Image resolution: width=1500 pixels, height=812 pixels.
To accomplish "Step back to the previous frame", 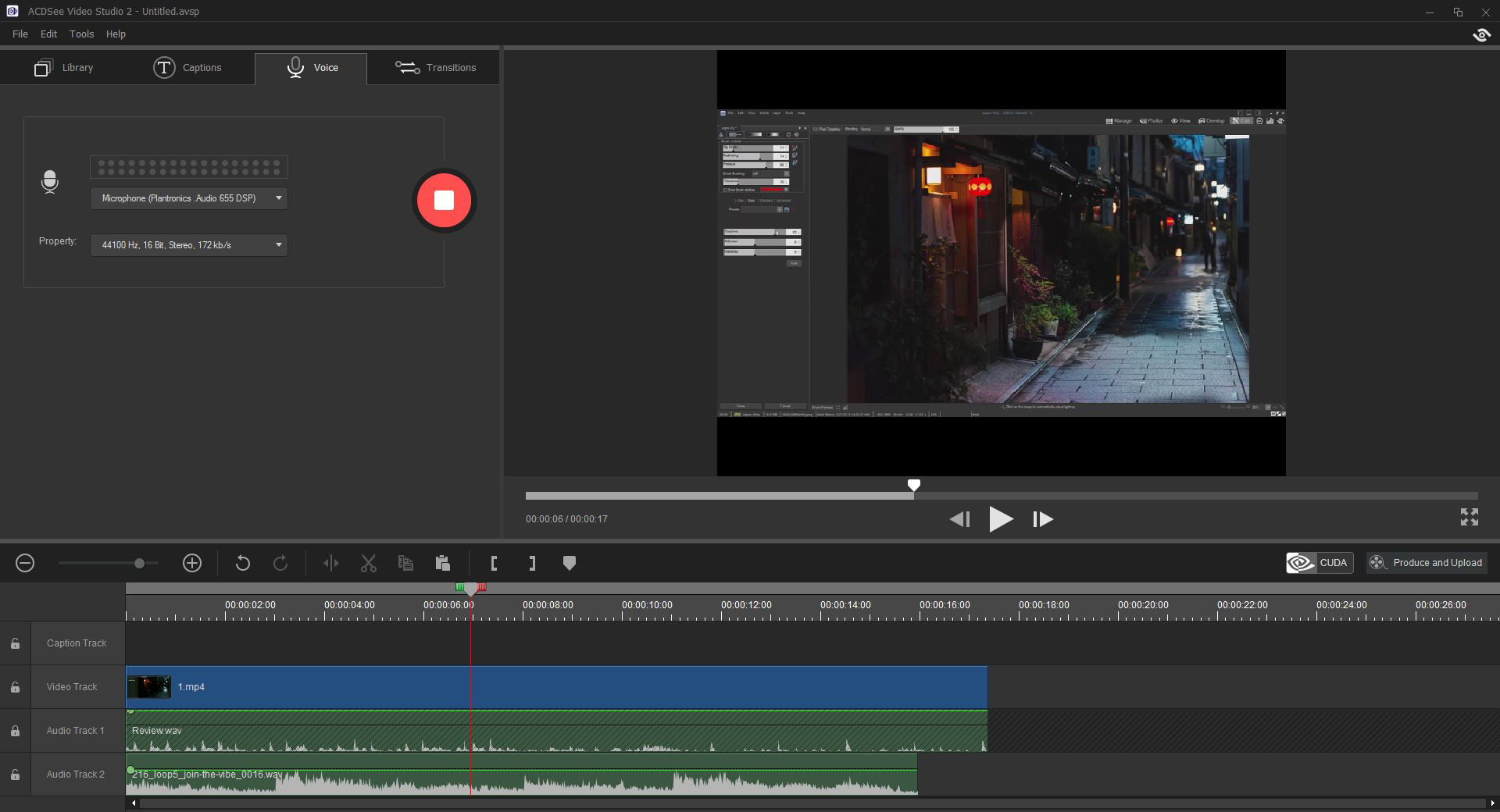I will [959, 519].
